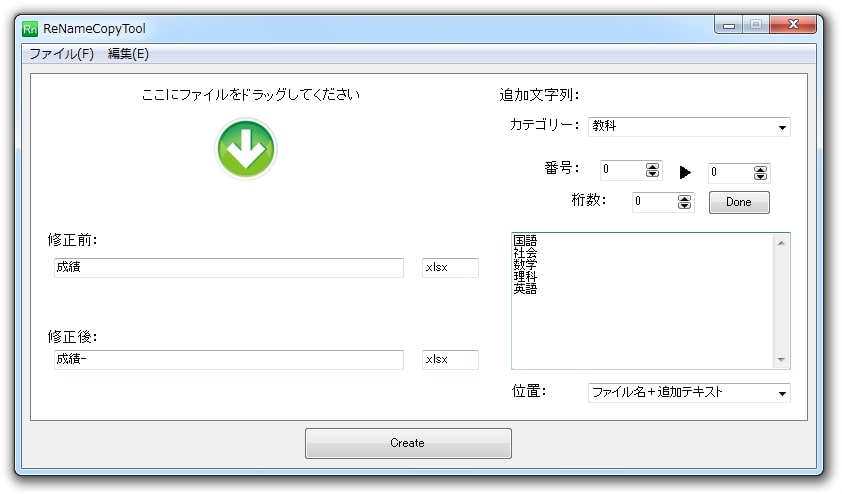Viewport: 842px width, 494px height.
Task: Click 英語 in the text list
Action: tap(525, 289)
